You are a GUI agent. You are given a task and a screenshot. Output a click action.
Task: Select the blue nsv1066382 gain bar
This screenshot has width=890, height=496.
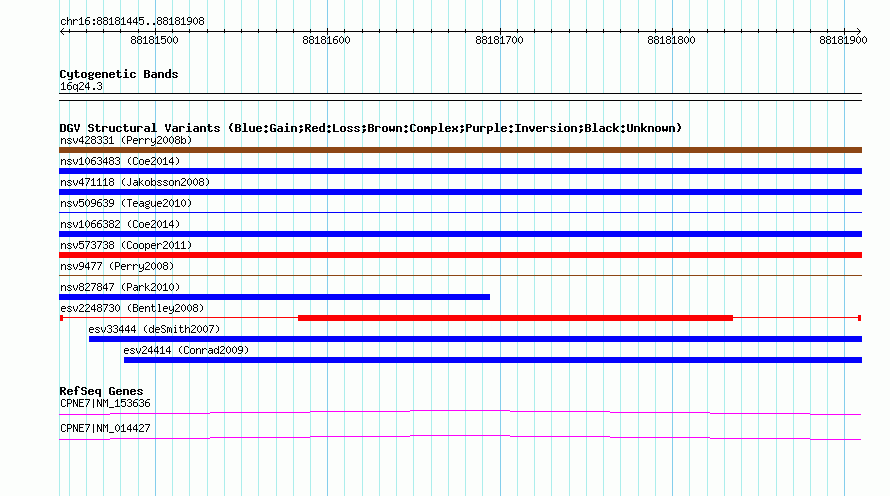click(460, 234)
